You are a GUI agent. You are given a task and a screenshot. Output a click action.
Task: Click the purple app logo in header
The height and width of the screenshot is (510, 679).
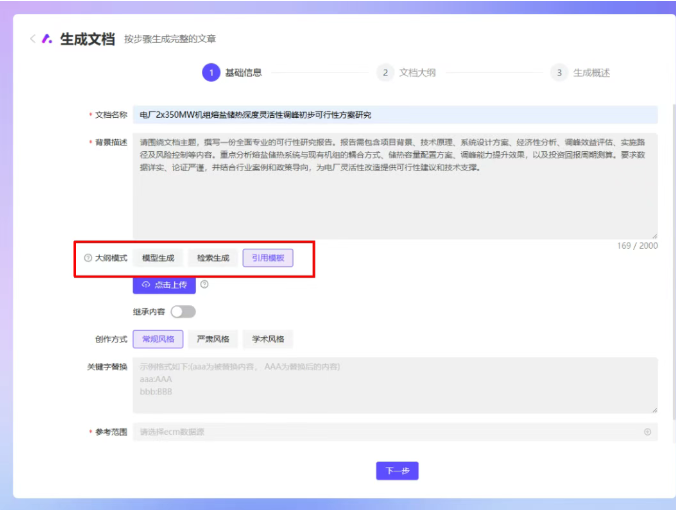click(47, 39)
